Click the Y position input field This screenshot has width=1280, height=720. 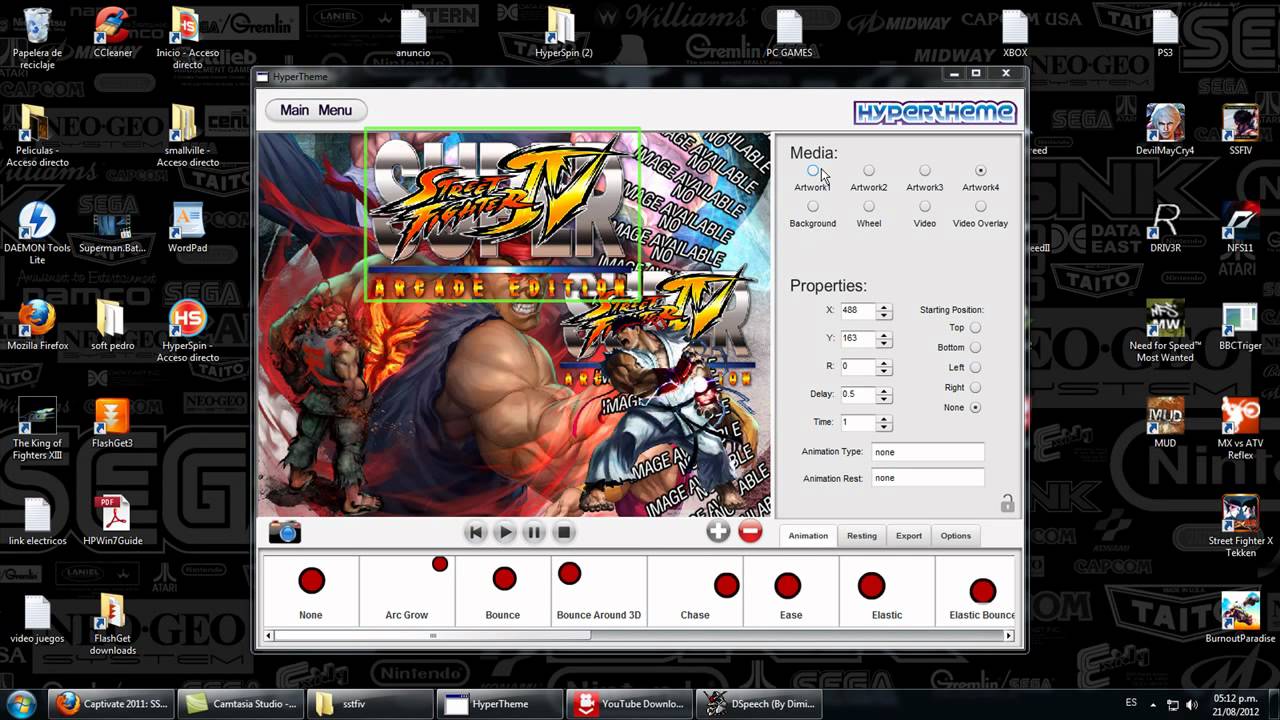(858, 339)
